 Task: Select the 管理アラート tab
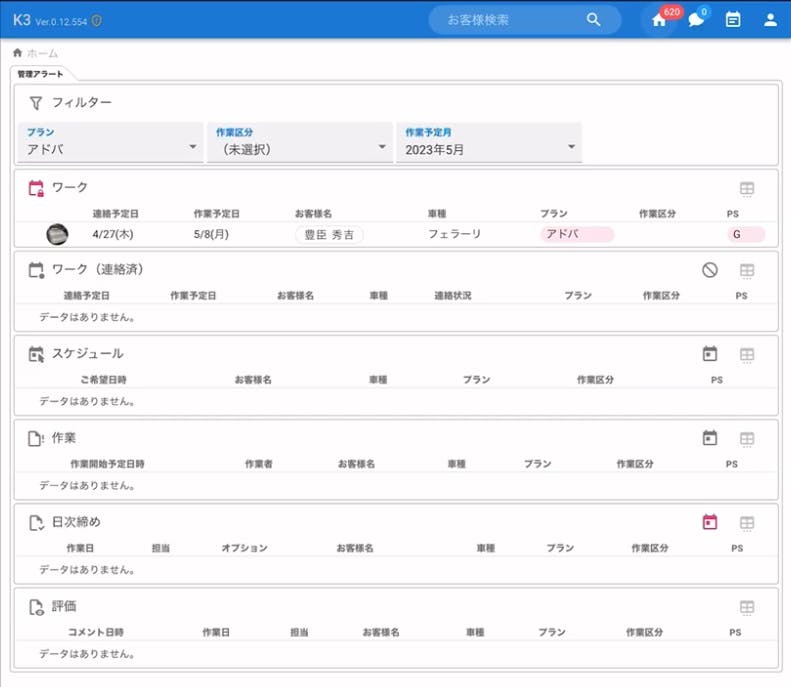[x=38, y=74]
